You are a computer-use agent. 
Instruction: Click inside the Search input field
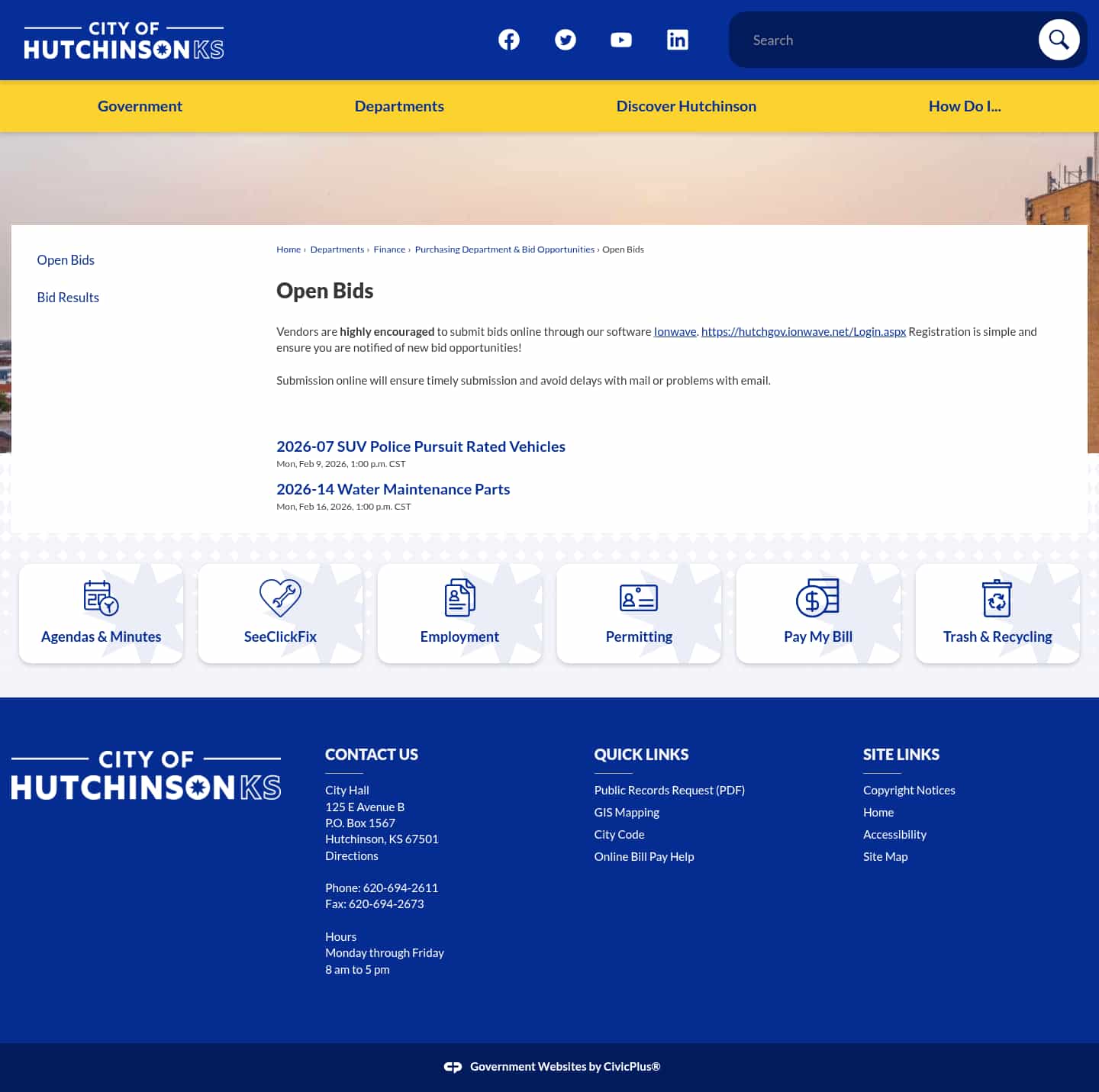click(878, 39)
